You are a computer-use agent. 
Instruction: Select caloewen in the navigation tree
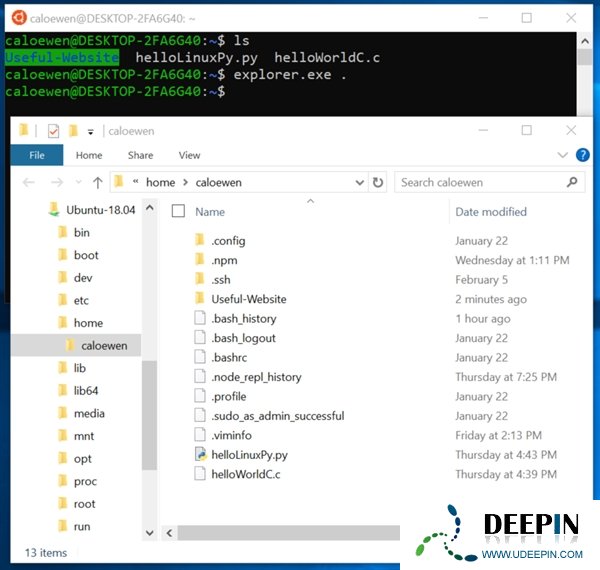point(104,345)
